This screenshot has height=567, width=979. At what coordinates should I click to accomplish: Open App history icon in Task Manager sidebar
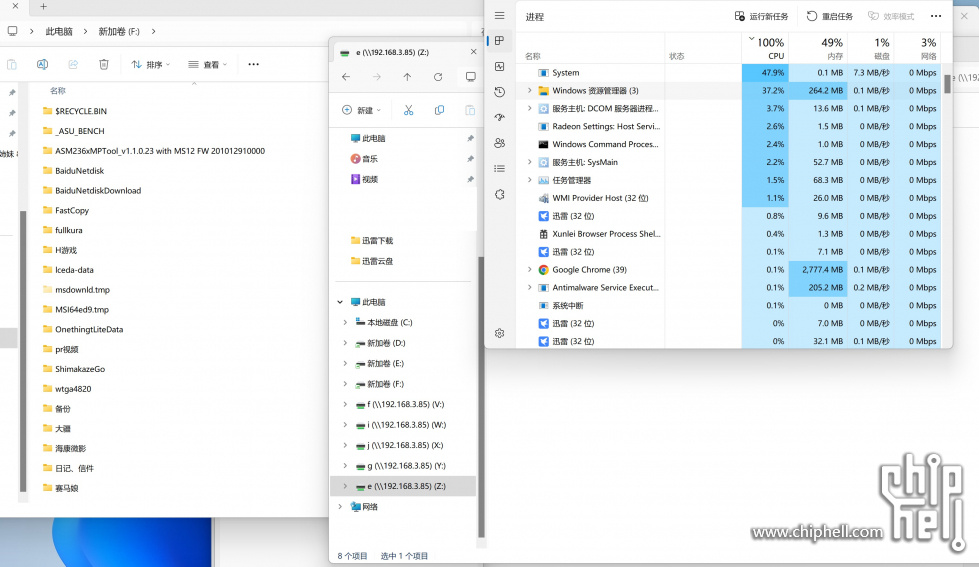coord(499,92)
